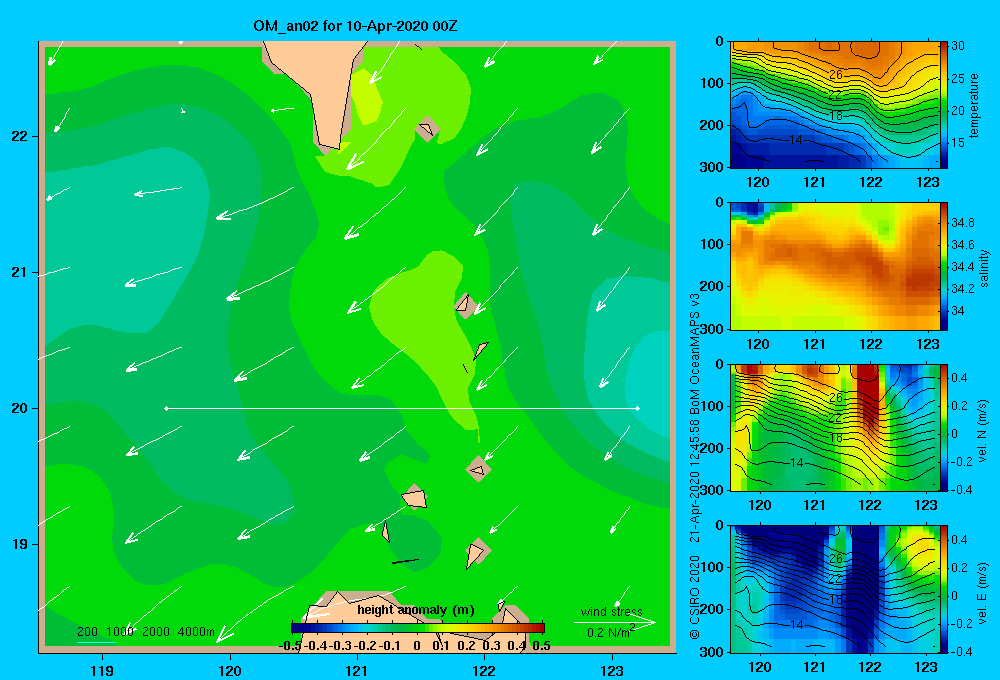Click the "-0.4" tick on vel. E scale
The image size is (1000, 680).
[x=961, y=651]
